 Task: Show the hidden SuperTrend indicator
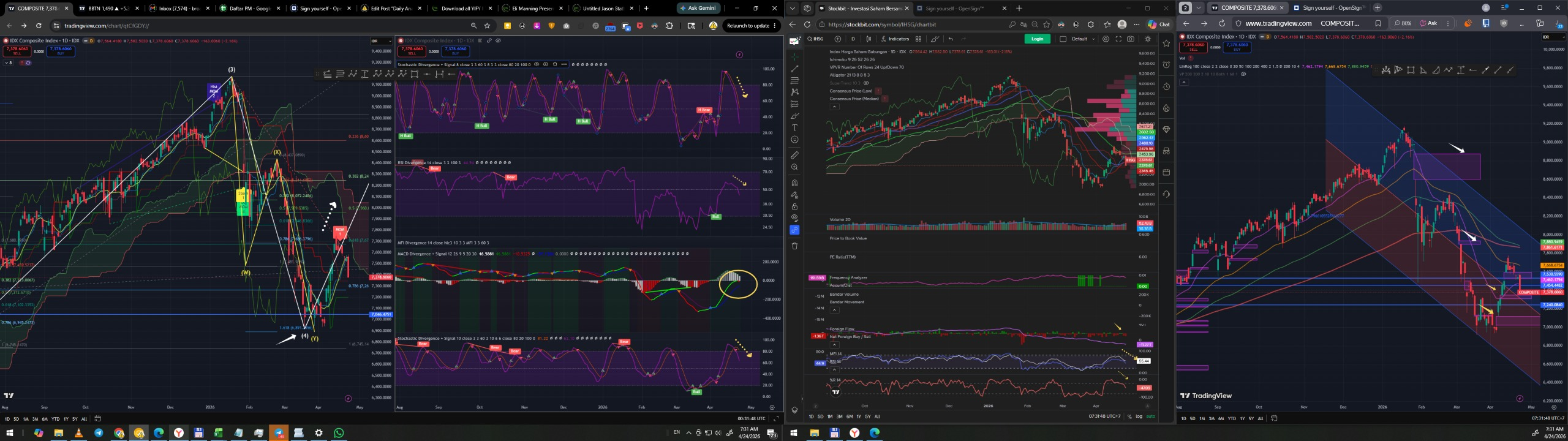click(x=866, y=83)
